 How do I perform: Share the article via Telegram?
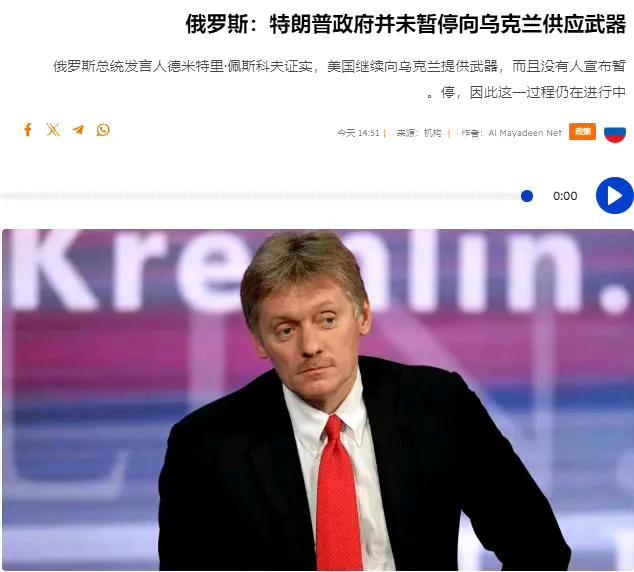pyautogui.click(x=78, y=130)
